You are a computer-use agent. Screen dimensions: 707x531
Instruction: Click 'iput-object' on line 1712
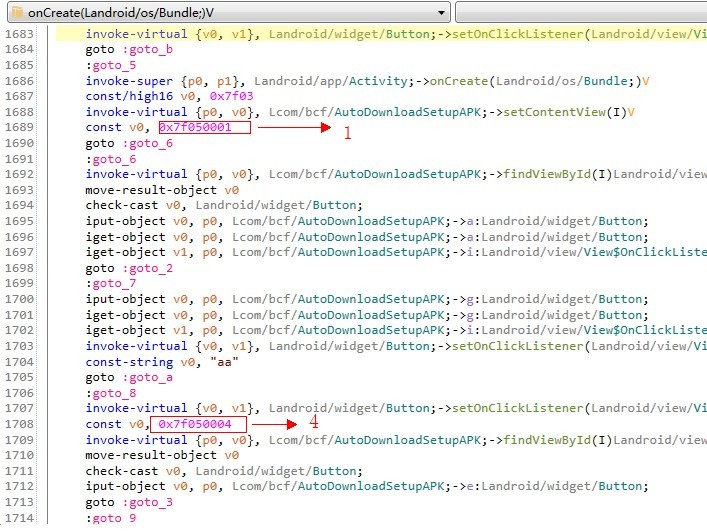point(125,486)
